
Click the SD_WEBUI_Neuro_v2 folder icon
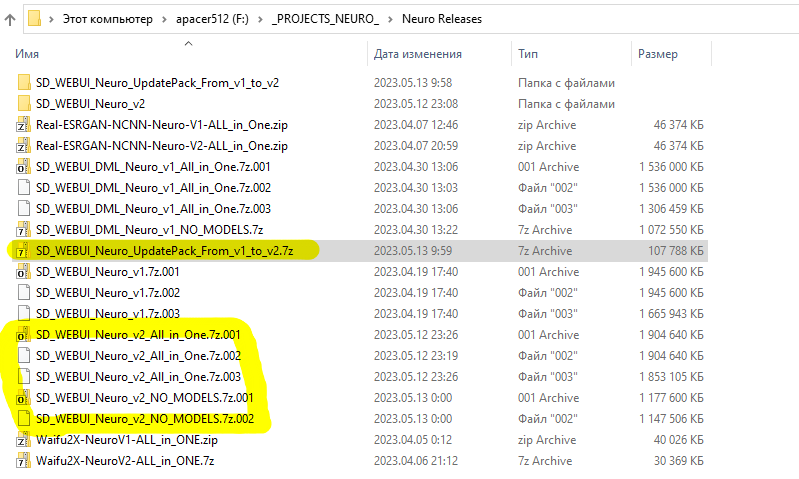click(23, 103)
